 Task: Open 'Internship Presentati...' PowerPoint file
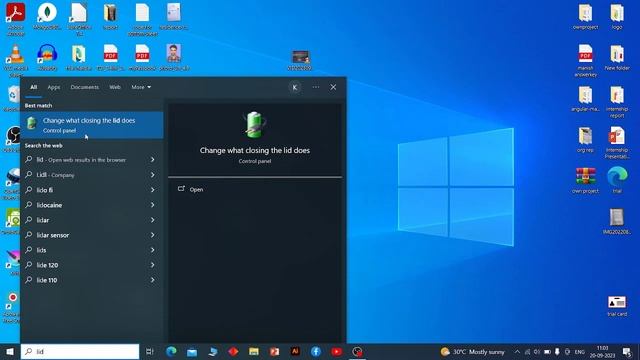617,142
